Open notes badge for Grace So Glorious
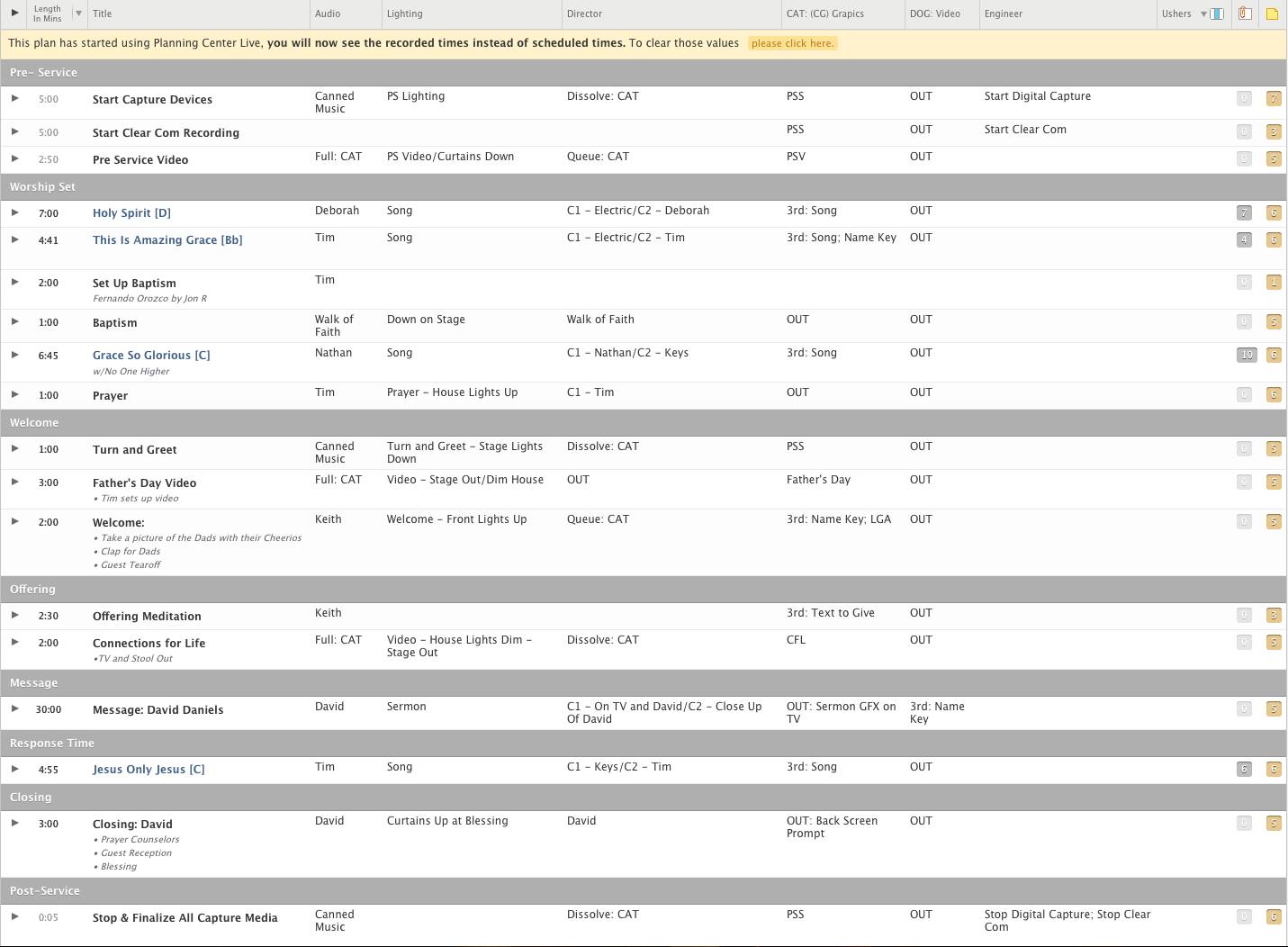This screenshot has width=1288, height=947. (1274, 355)
